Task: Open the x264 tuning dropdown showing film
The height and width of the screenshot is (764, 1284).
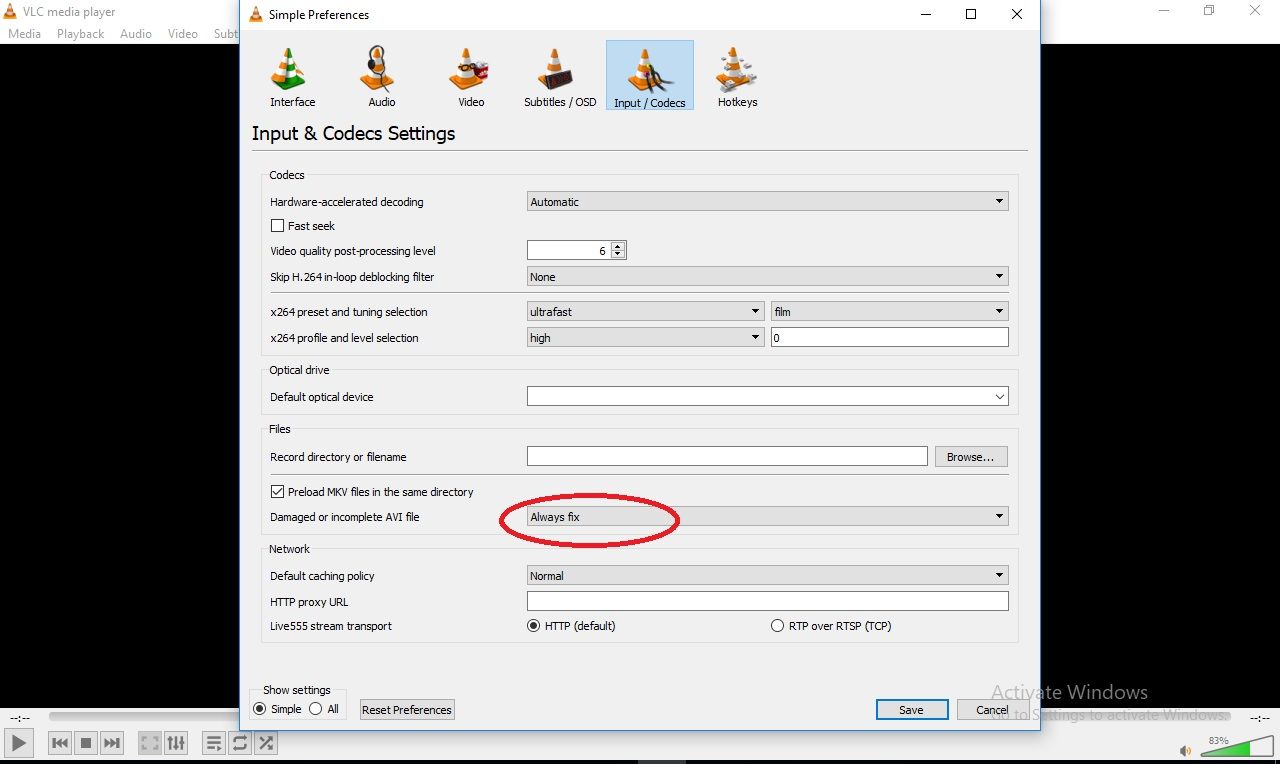Action: pyautogui.click(x=889, y=311)
